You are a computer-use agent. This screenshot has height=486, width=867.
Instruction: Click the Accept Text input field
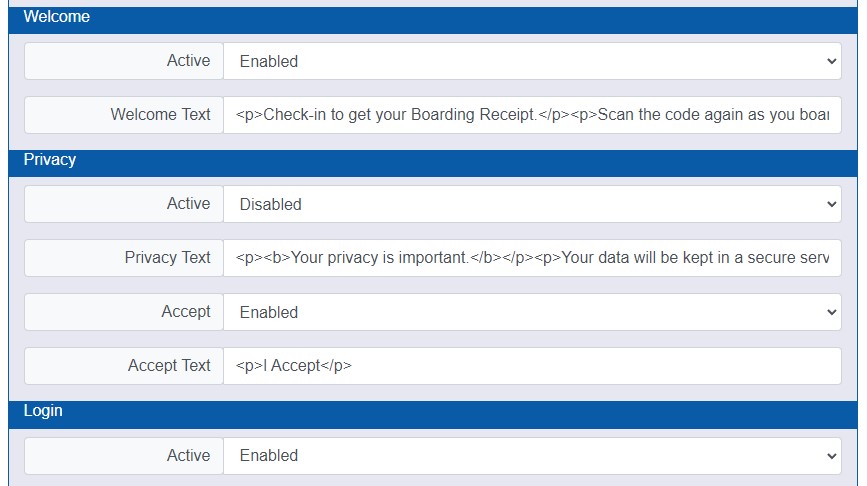pos(531,366)
